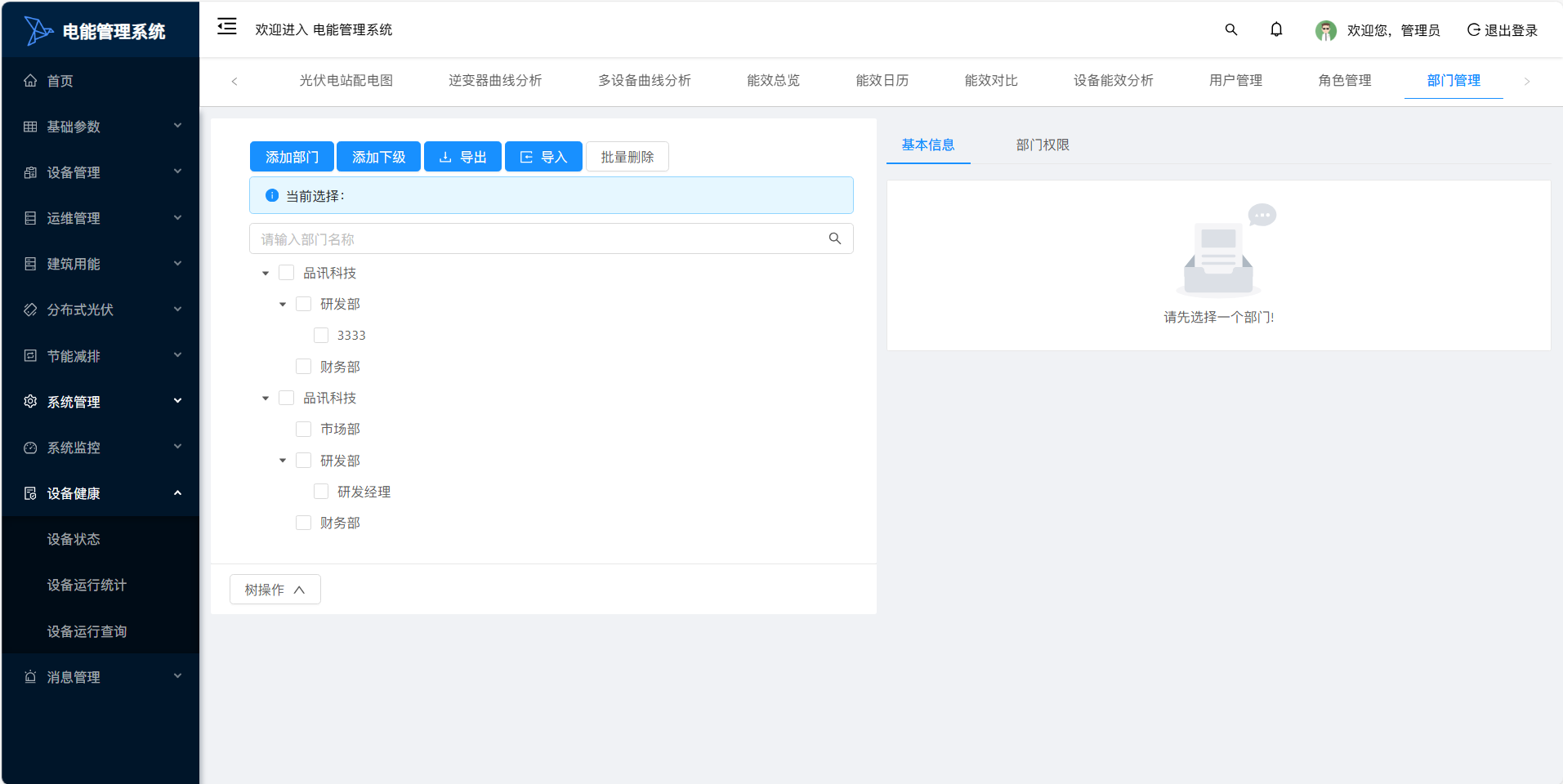The image size is (1563, 784).
Task: Click the 设备管理 sidebar icon
Action: click(30, 172)
